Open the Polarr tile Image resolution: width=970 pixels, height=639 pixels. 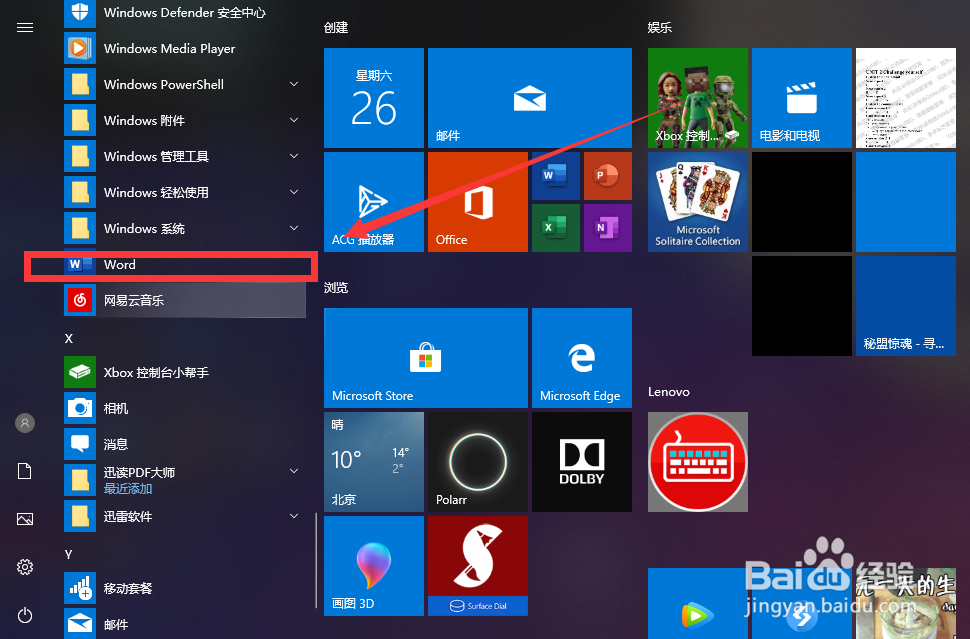(478, 461)
